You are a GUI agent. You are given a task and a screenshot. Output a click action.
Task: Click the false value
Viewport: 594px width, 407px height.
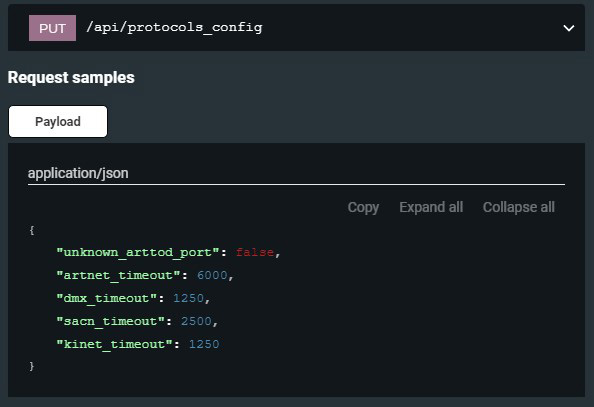pyautogui.click(x=255, y=252)
